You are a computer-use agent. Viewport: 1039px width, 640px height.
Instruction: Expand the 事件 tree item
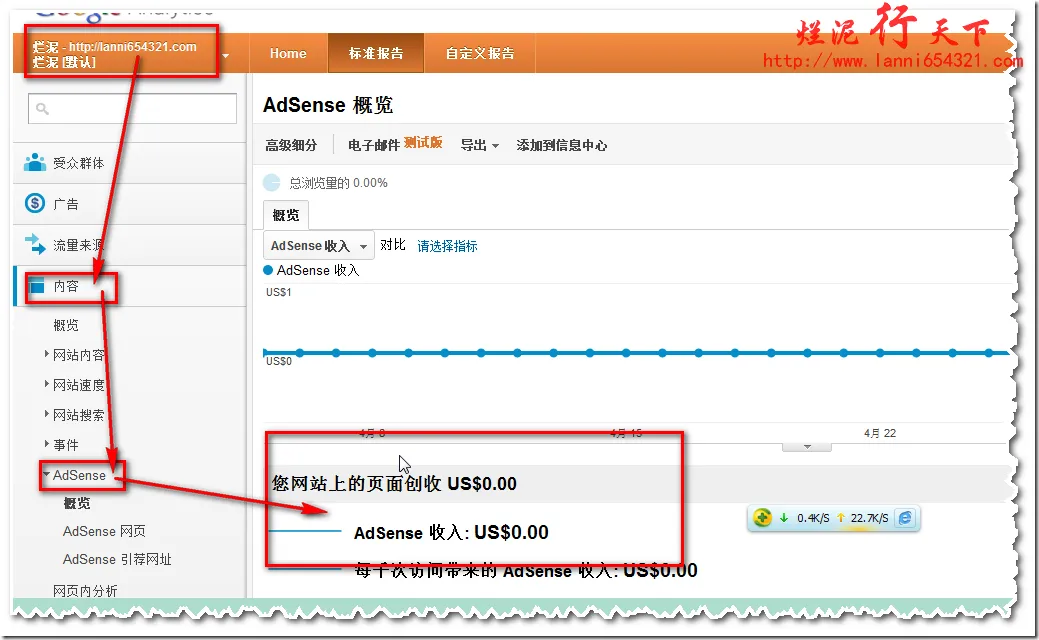[x=47, y=444]
